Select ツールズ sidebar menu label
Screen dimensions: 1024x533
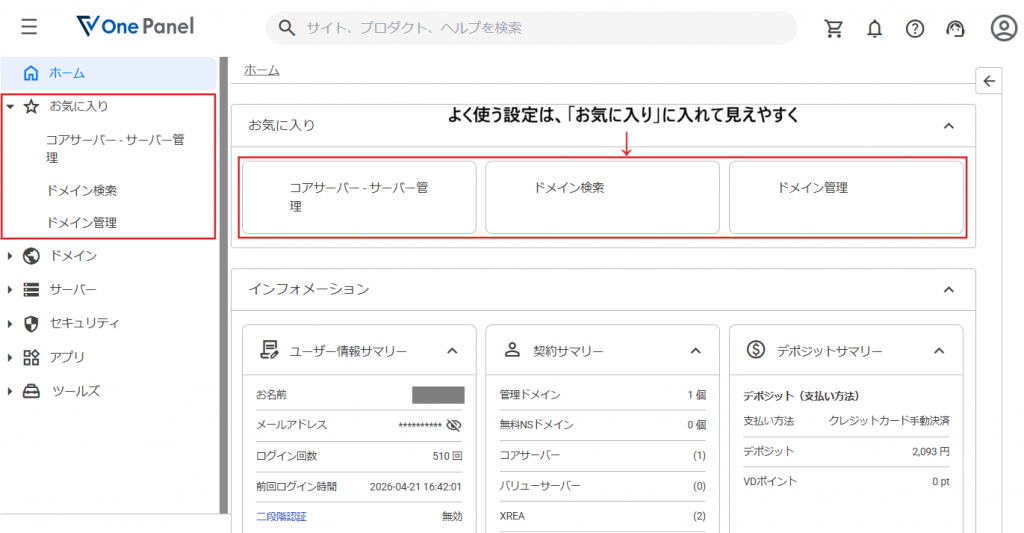[76, 391]
